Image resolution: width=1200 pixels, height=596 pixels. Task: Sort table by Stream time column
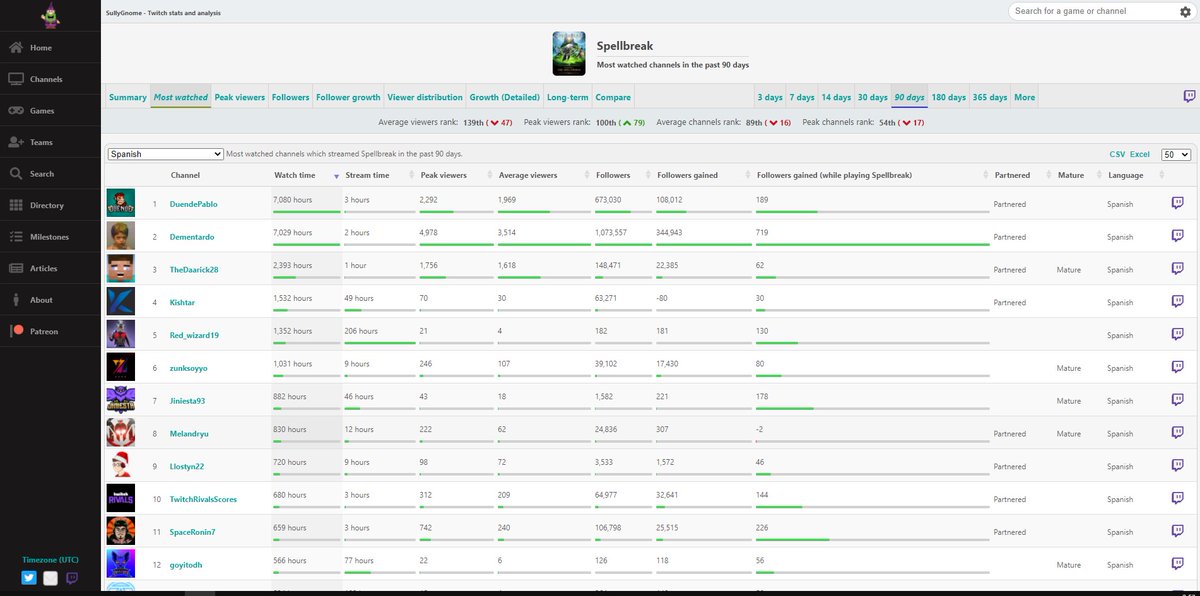(x=367, y=175)
